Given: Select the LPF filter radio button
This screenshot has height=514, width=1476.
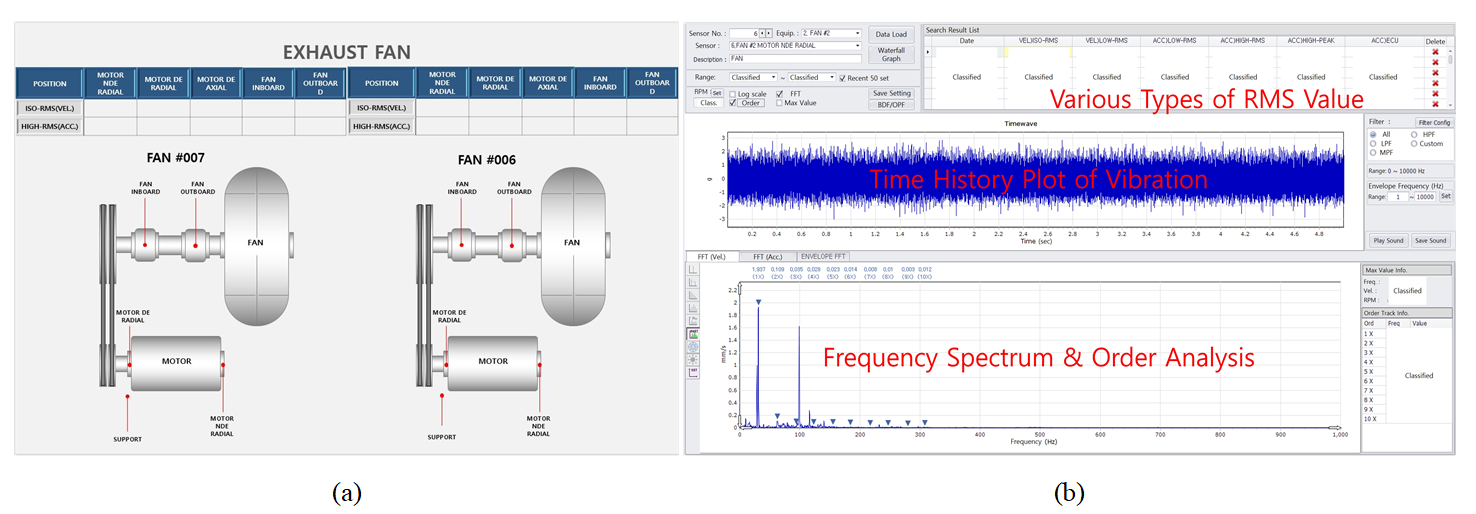Looking at the screenshot, I should 1373,144.
